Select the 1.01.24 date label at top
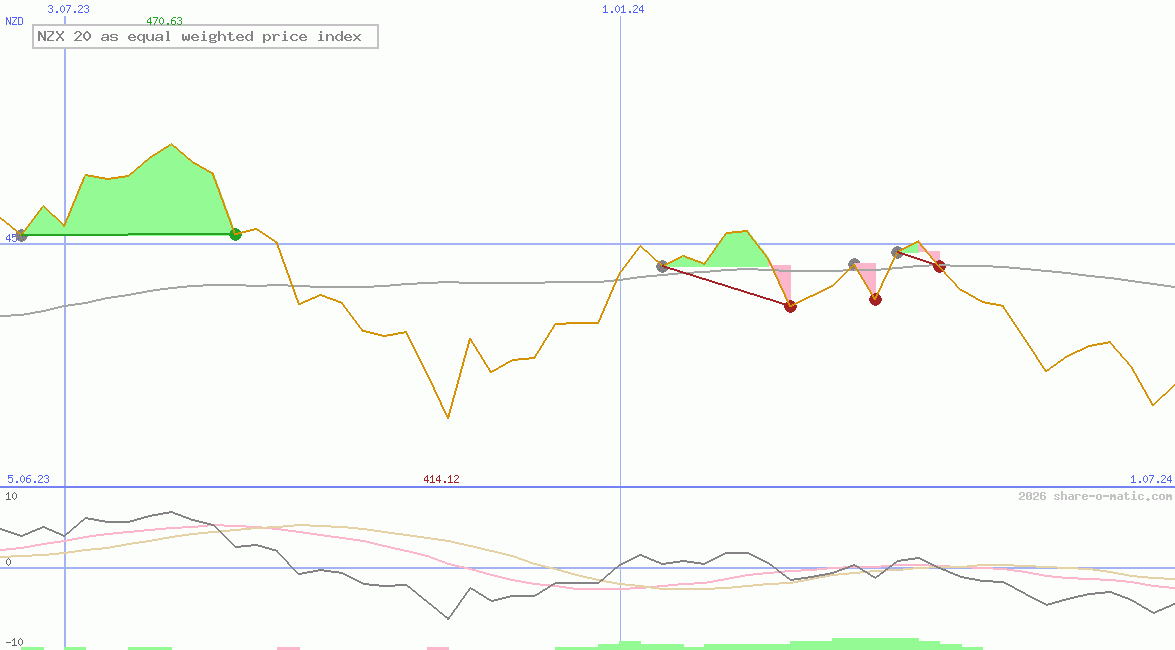 coord(623,9)
